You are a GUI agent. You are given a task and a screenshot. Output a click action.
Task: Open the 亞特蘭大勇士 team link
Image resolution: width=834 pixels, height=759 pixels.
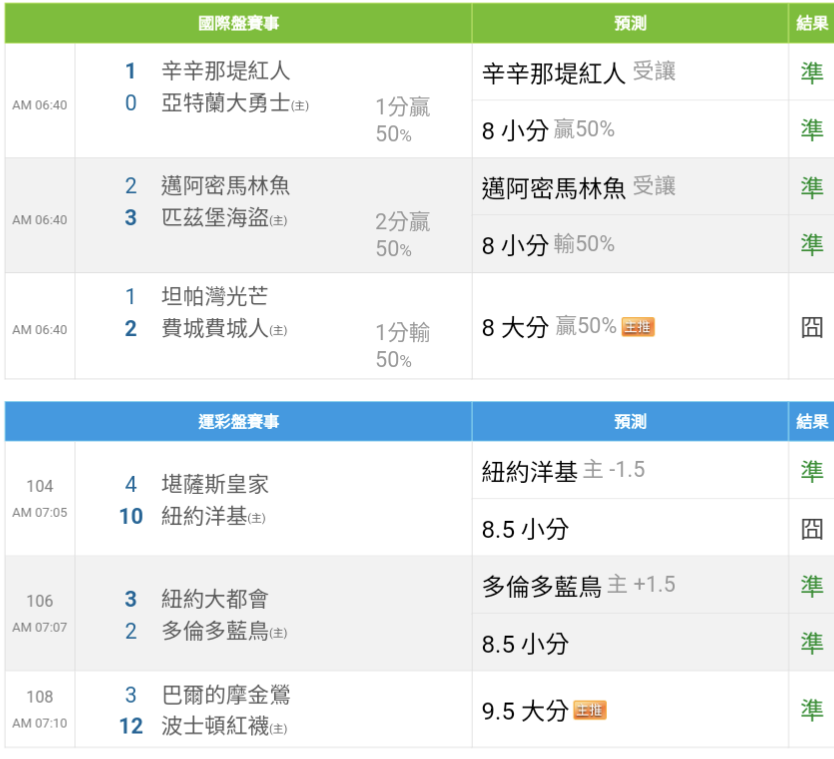(225, 102)
